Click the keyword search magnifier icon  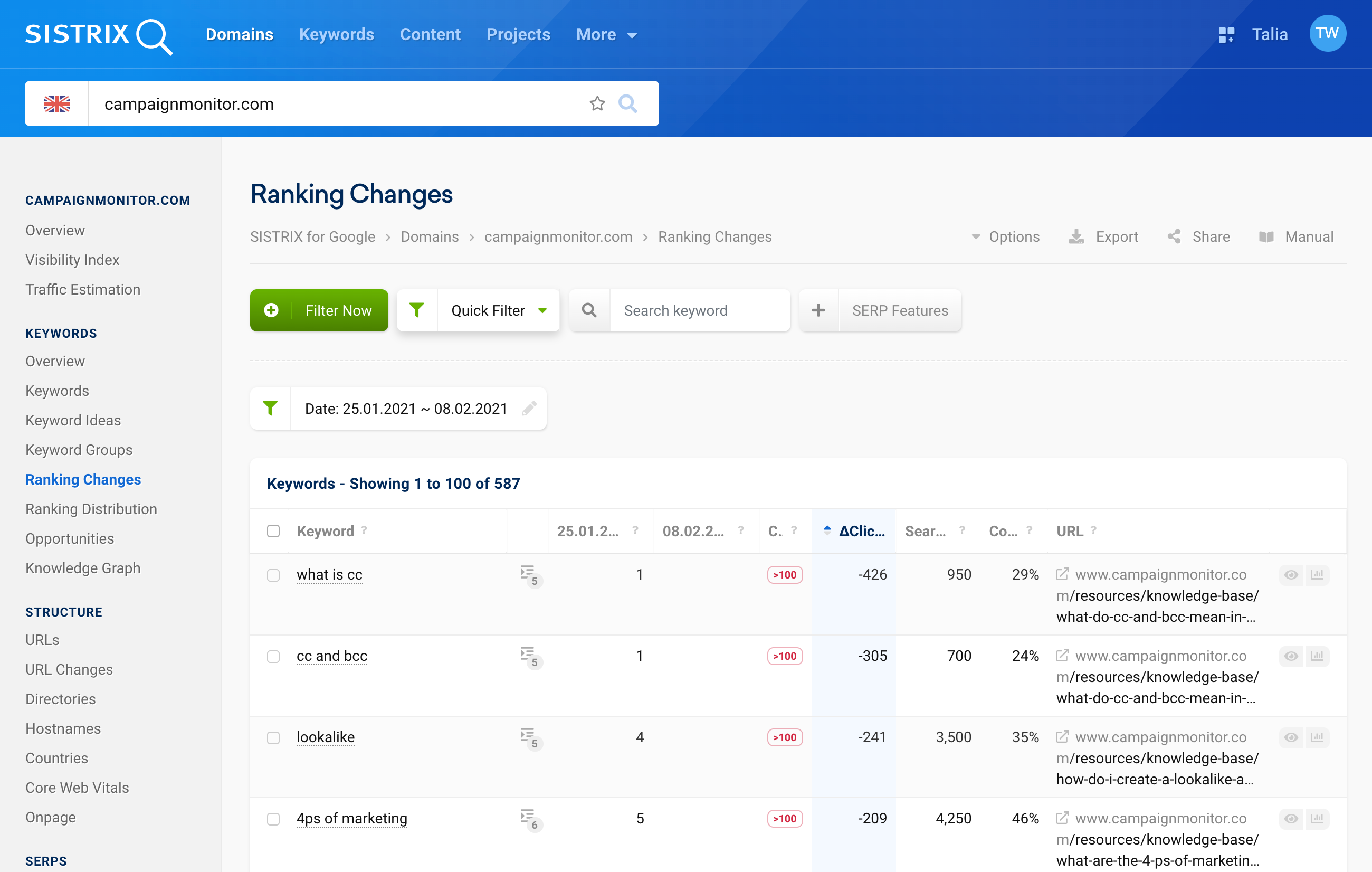(589, 310)
